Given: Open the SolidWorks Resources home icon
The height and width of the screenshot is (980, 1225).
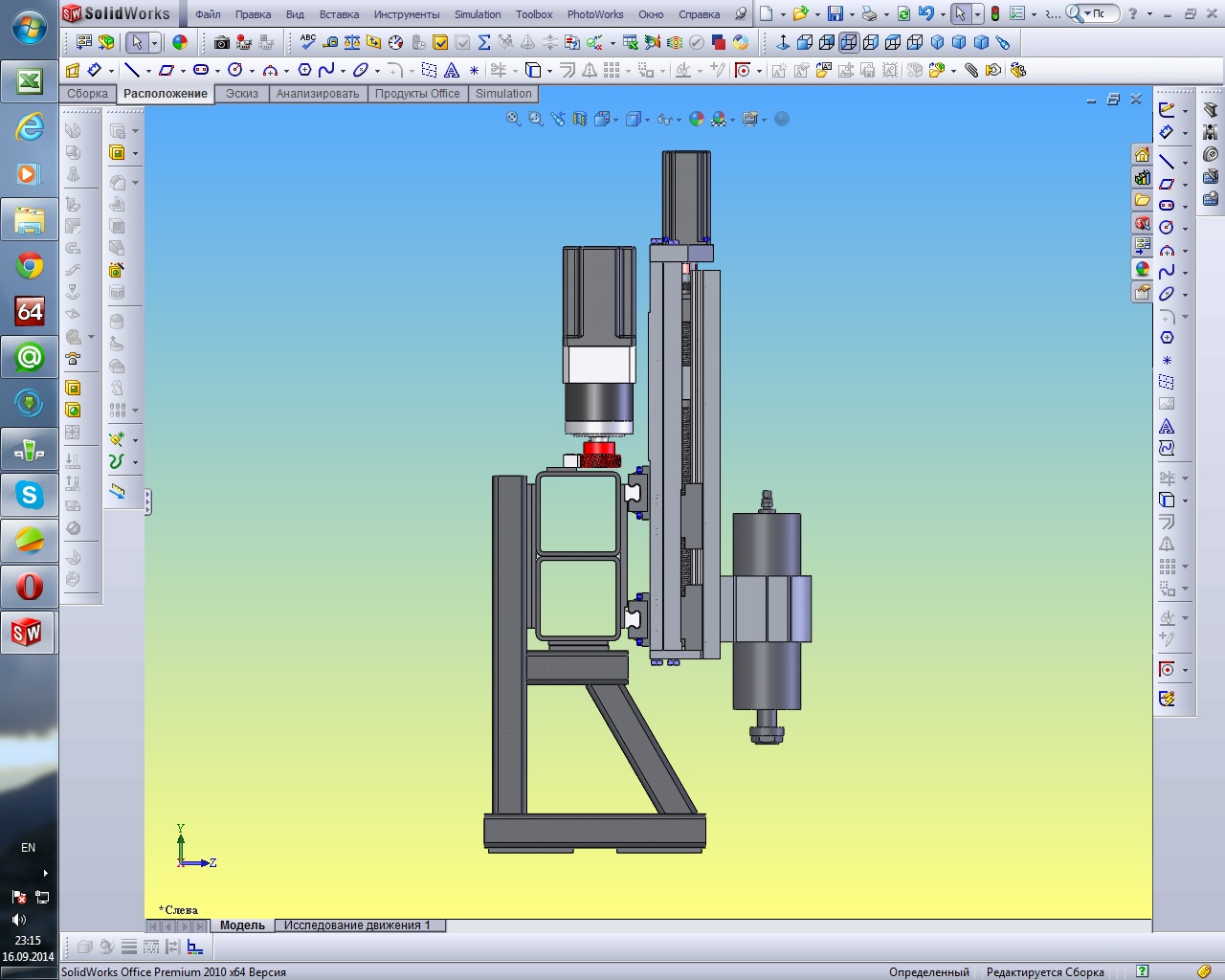Looking at the screenshot, I should [x=1142, y=155].
